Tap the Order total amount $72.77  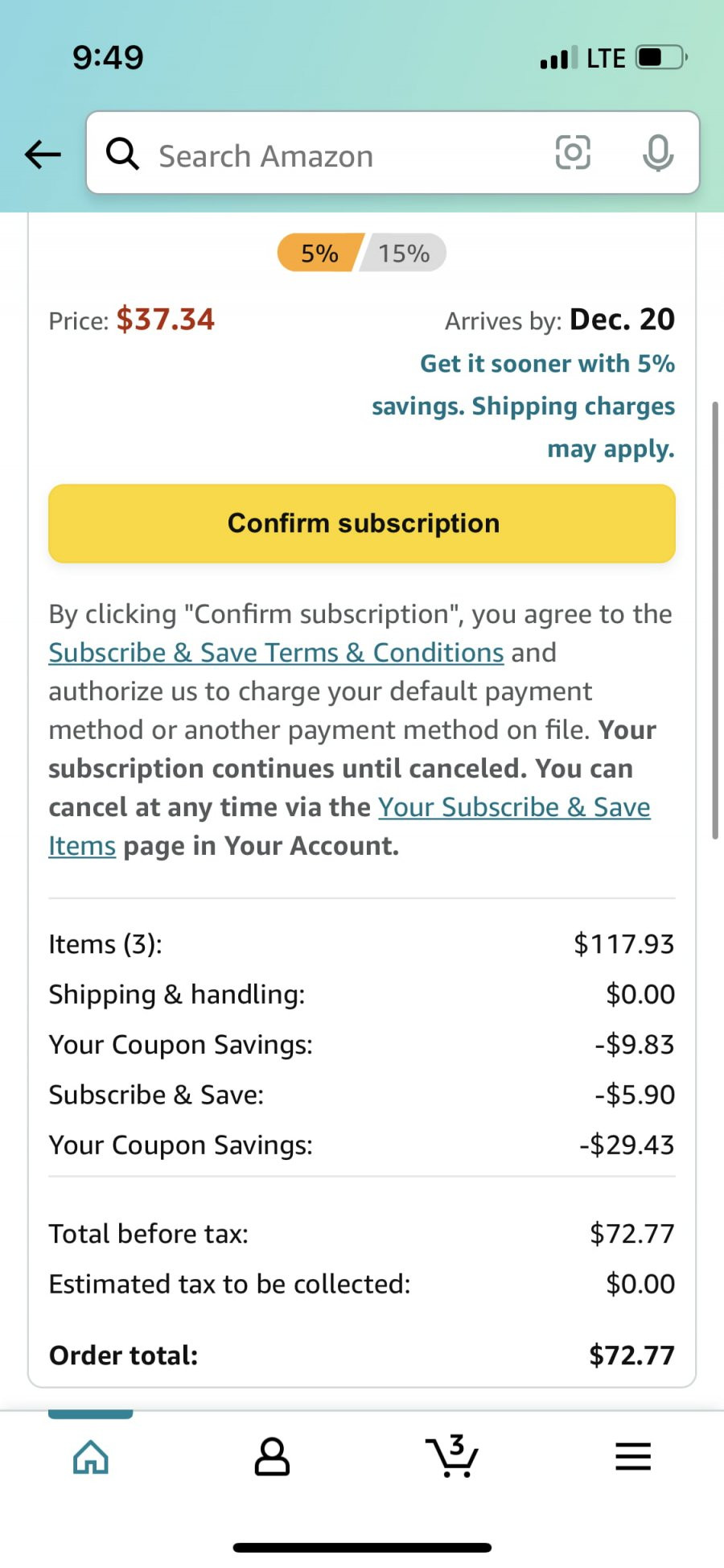(x=631, y=1355)
